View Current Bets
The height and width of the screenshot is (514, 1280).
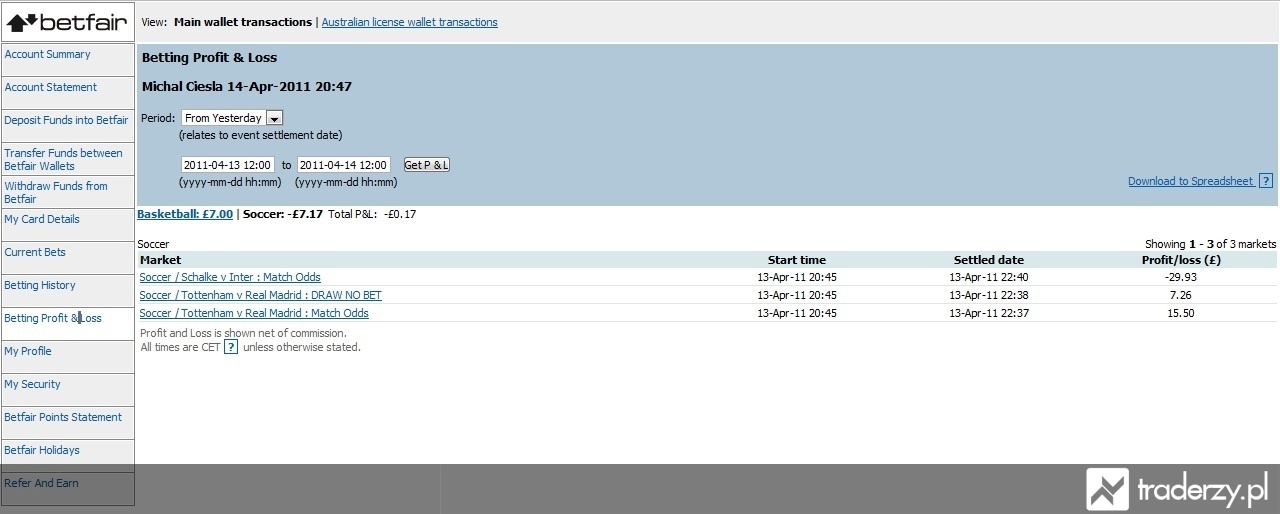pos(35,252)
